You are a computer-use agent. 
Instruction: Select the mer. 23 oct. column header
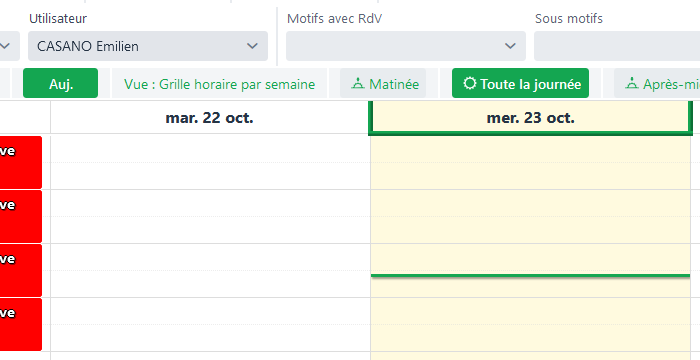(530, 117)
